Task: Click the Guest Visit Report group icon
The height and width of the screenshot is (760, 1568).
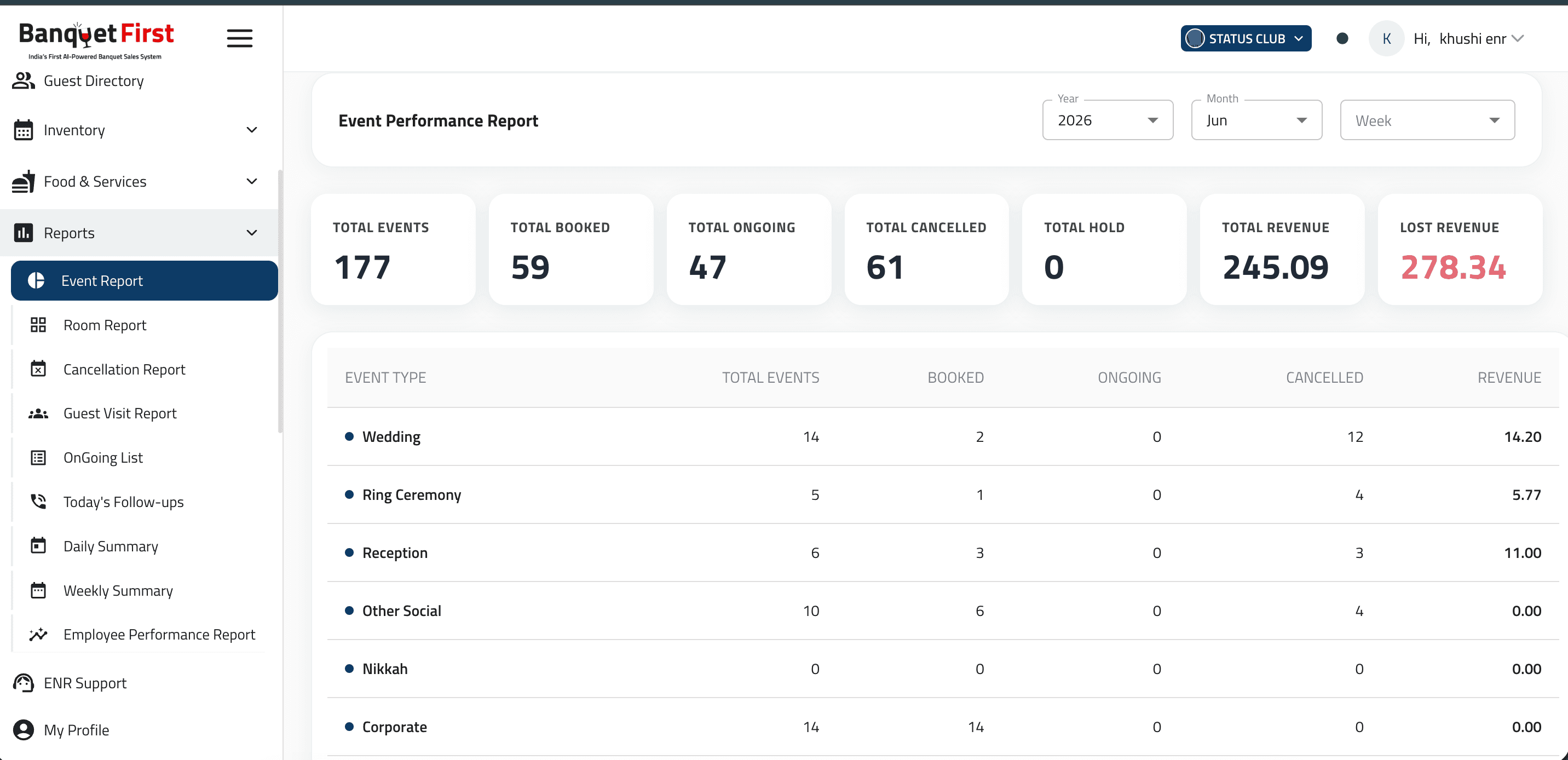Action: pyautogui.click(x=38, y=413)
